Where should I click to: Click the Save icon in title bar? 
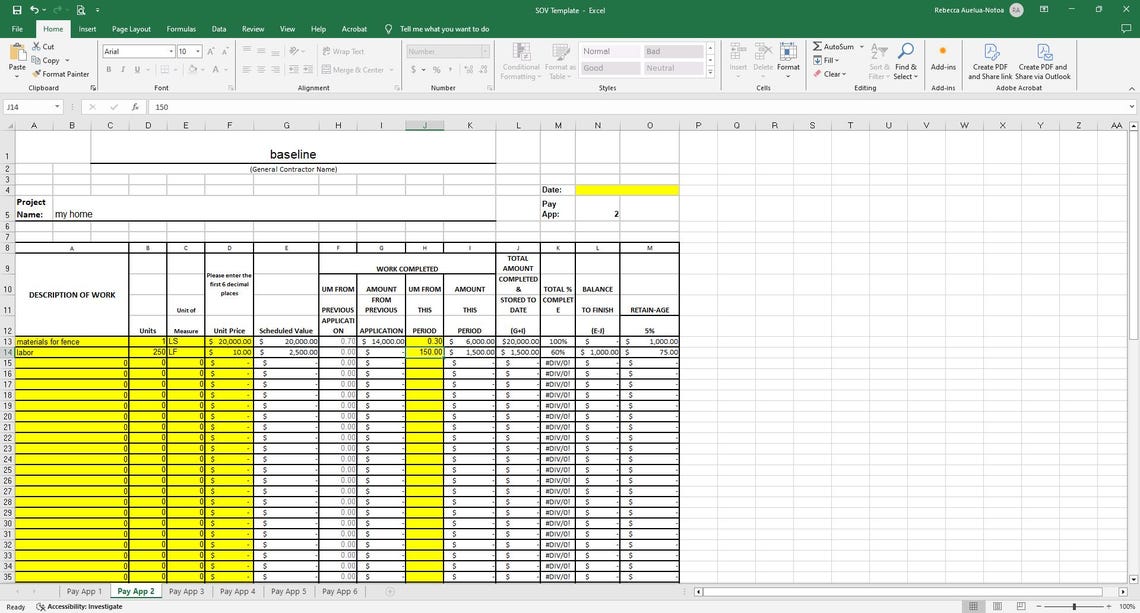[17, 10]
